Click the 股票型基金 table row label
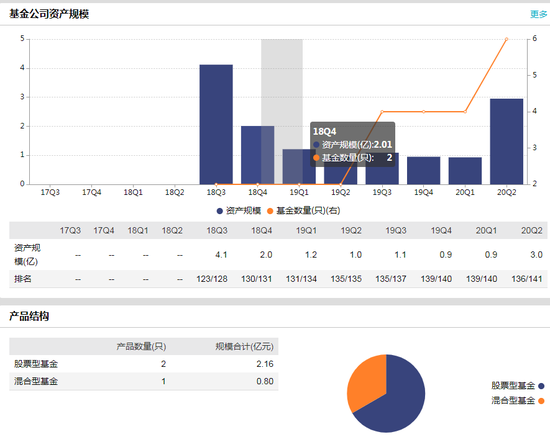This screenshot has height=437, width=550. 36,364
